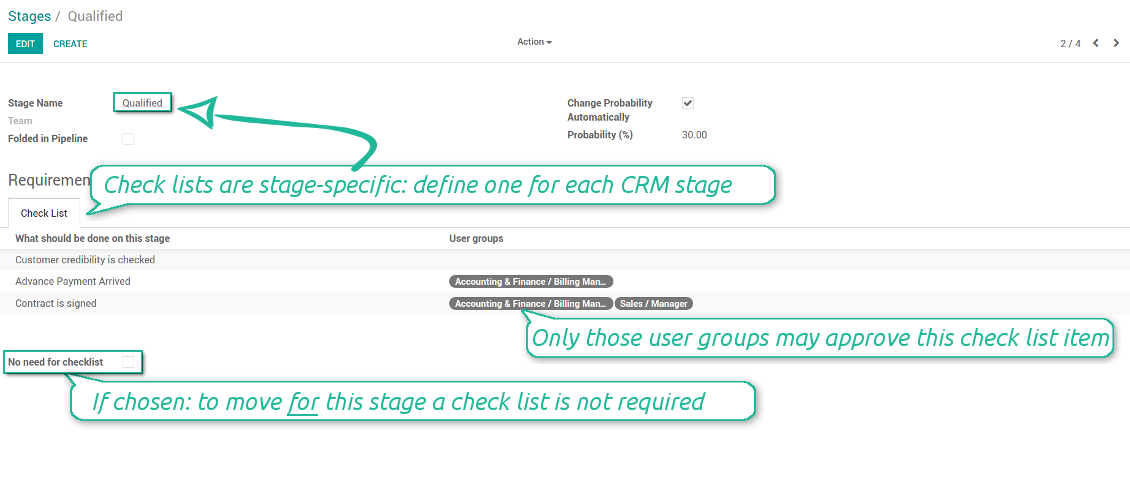
Task: Go to previous stage record arrow
Action: [x=1096, y=43]
